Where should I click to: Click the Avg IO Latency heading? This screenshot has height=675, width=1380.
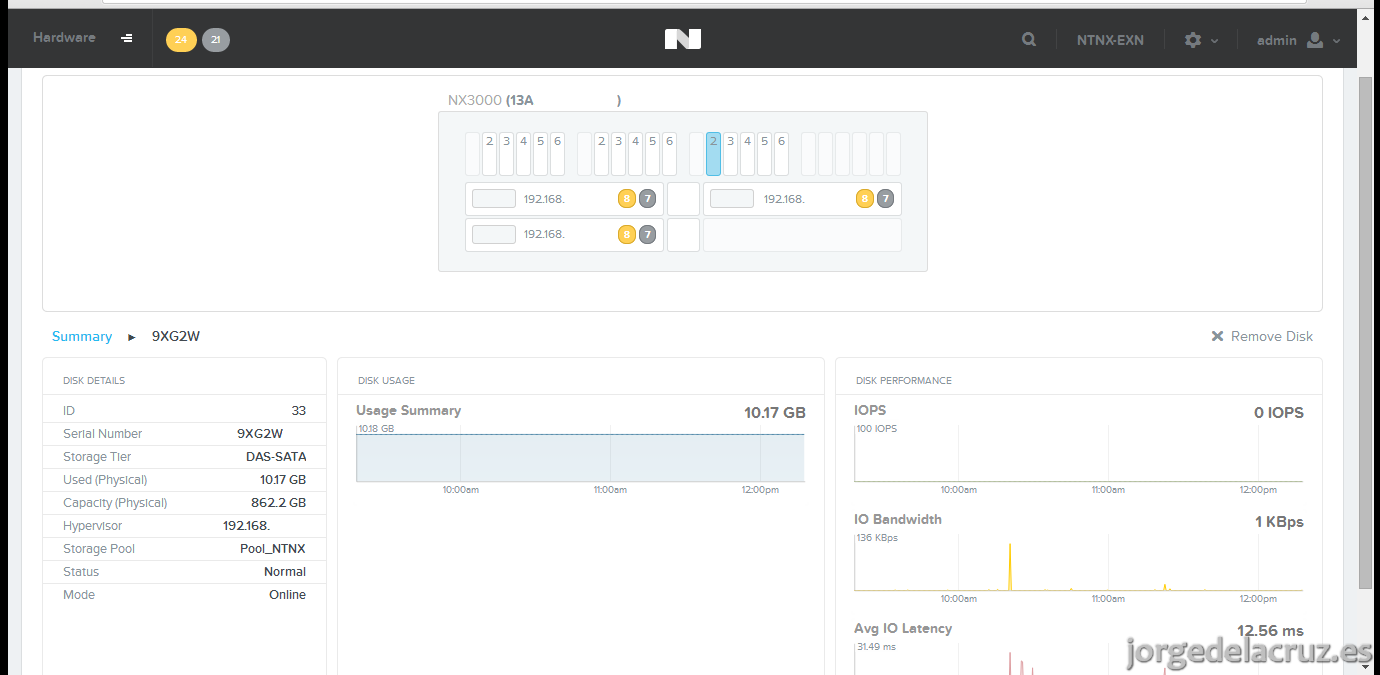(x=903, y=629)
